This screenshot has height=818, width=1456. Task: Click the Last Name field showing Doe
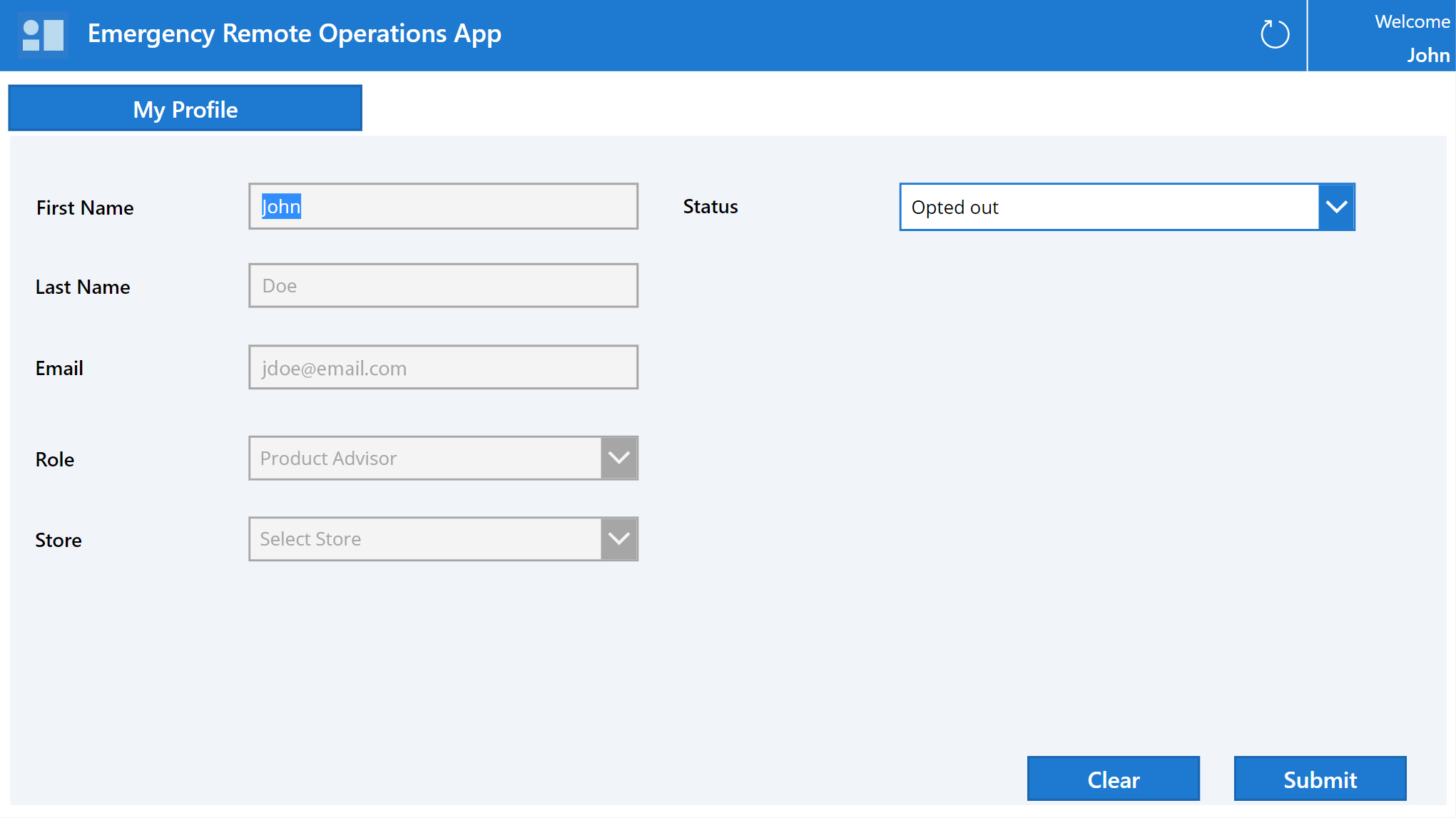pyautogui.click(x=443, y=285)
